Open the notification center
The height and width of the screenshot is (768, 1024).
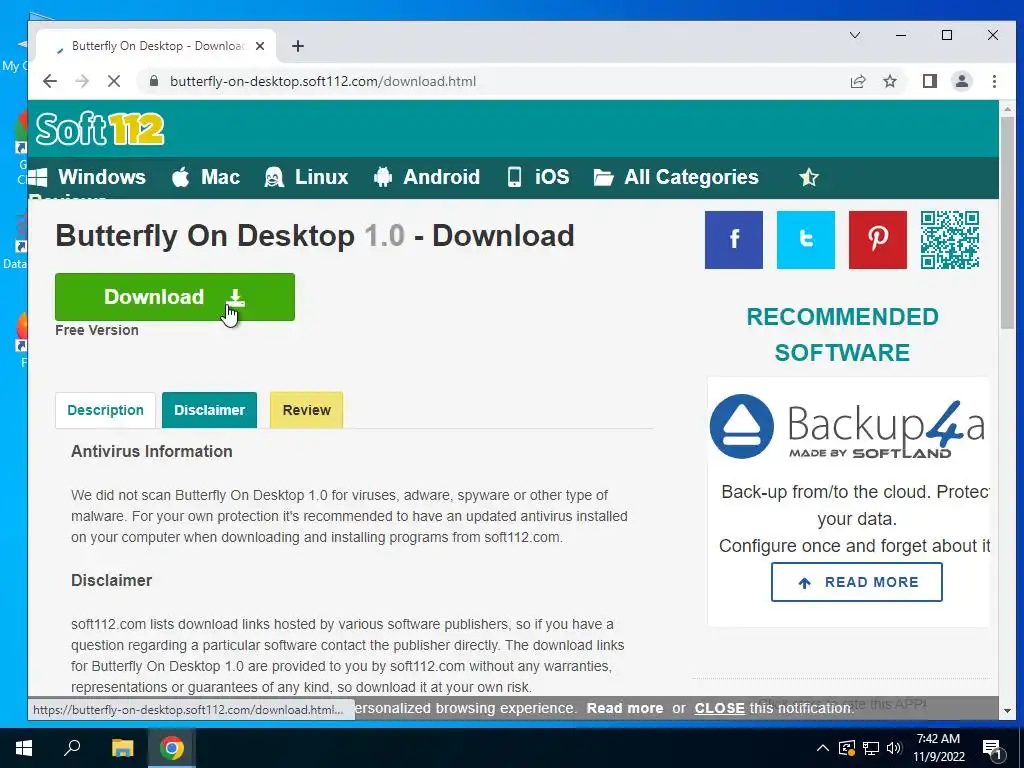992,748
